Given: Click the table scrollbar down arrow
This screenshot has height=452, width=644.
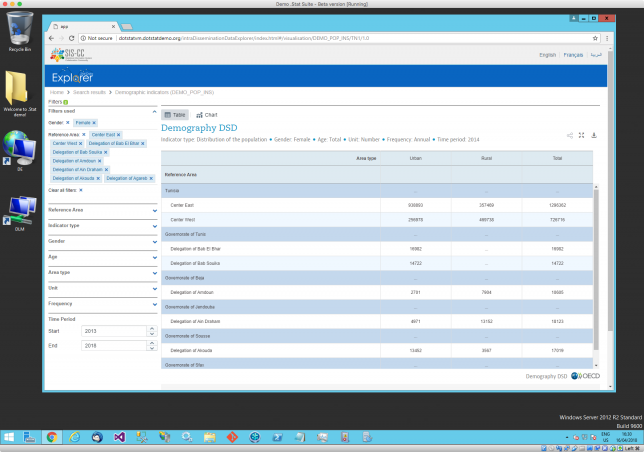Looking at the screenshot, I should [x=596, y=365].
